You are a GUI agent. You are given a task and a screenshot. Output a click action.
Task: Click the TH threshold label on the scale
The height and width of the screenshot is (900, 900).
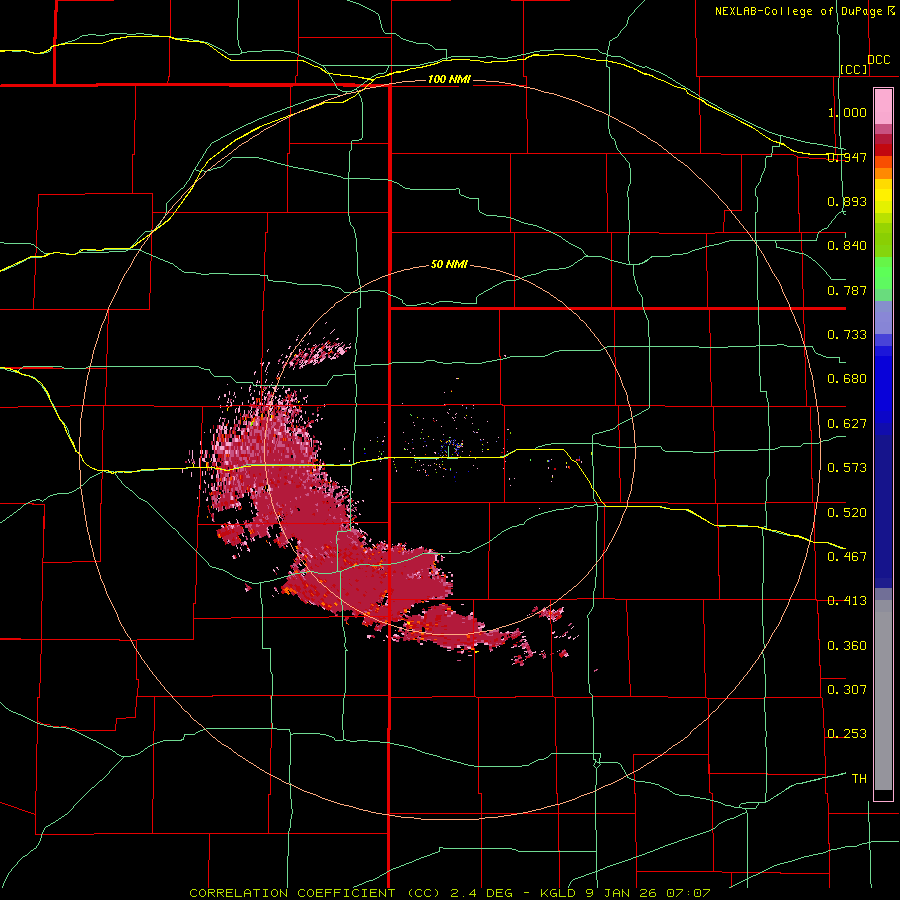tap(859, 779)
